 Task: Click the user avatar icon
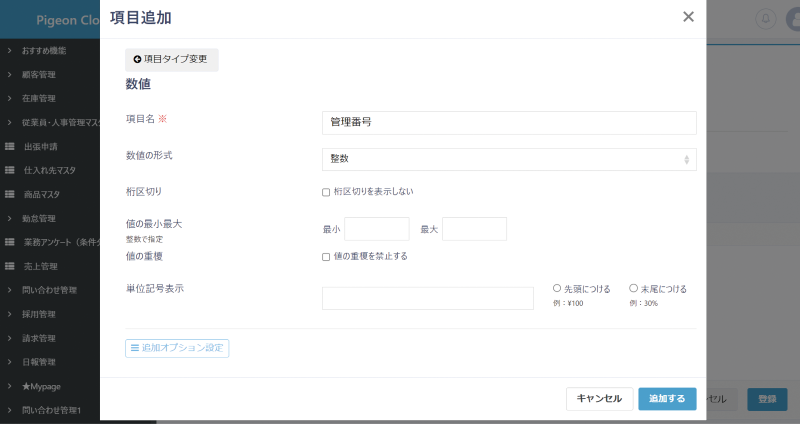(x=792, y=19)
